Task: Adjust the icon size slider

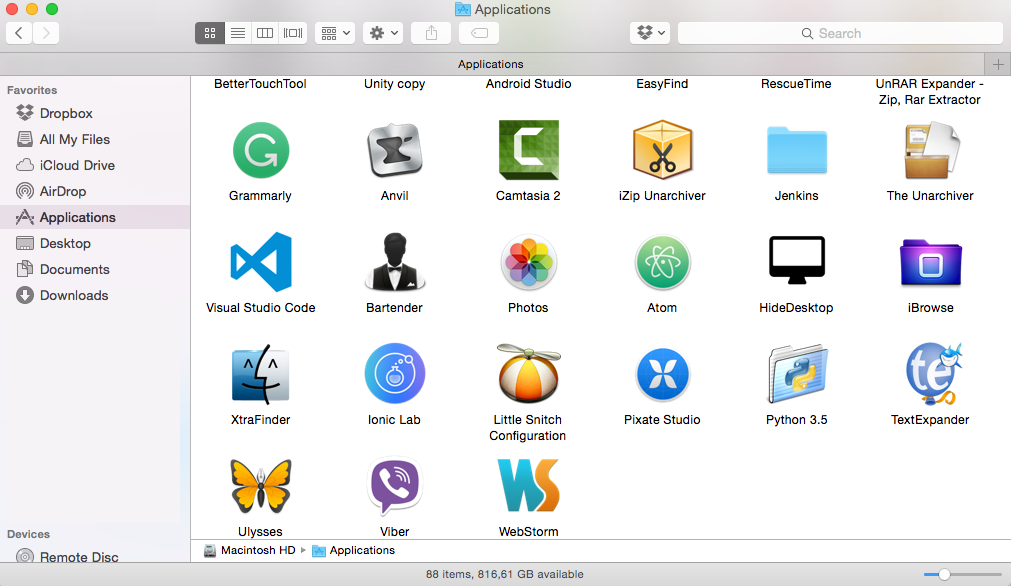Action: tap(945, 574)
